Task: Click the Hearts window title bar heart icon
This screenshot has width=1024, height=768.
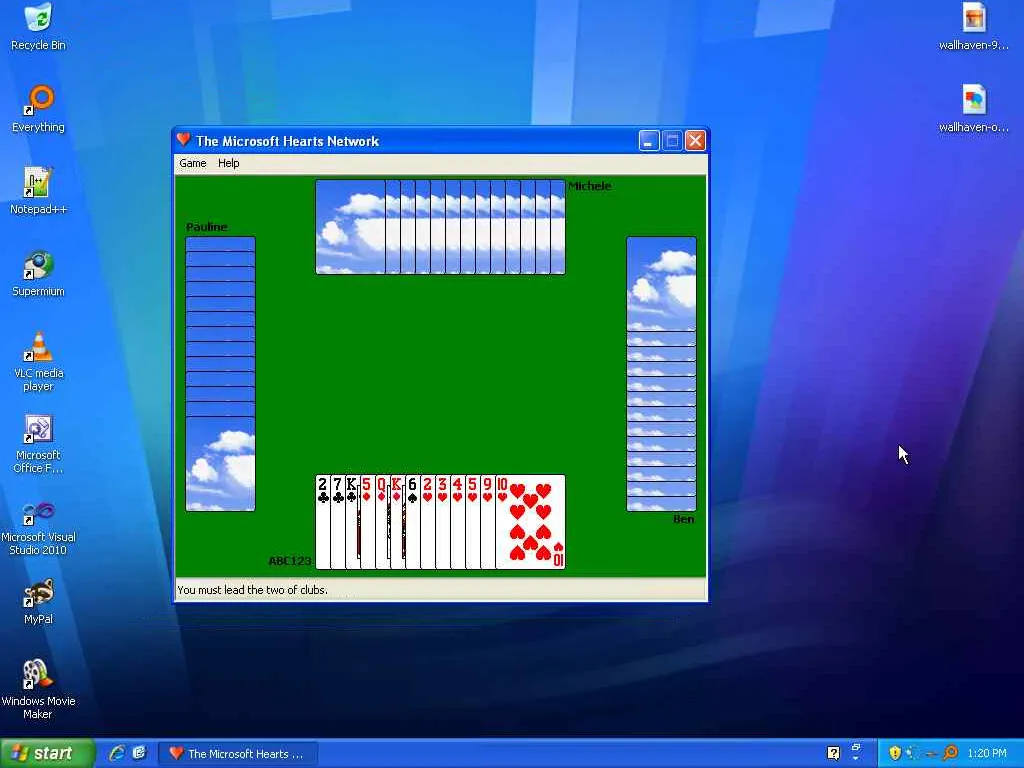Action: coord(184,140)
